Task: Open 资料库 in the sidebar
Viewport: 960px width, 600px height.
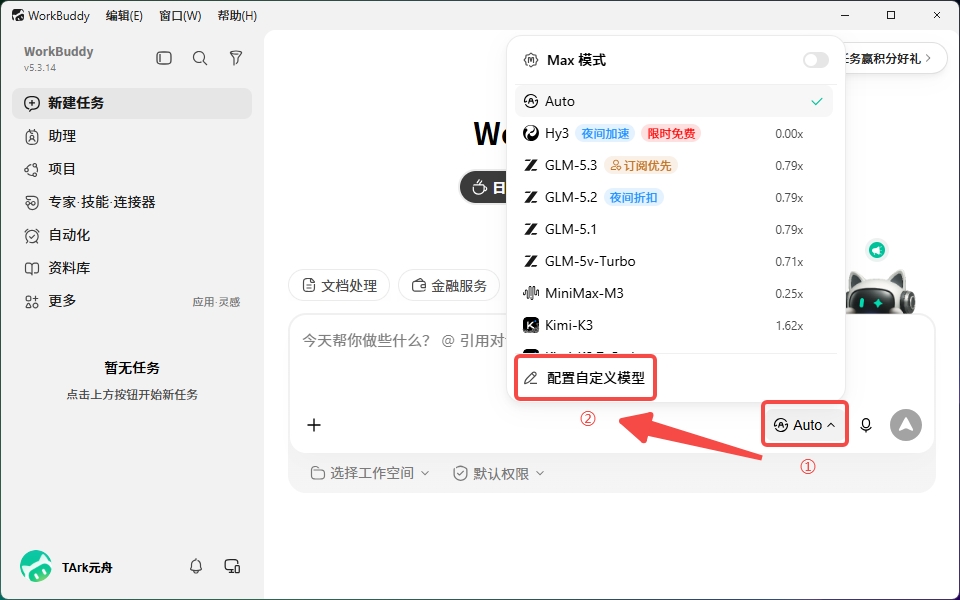Action: 132,268
